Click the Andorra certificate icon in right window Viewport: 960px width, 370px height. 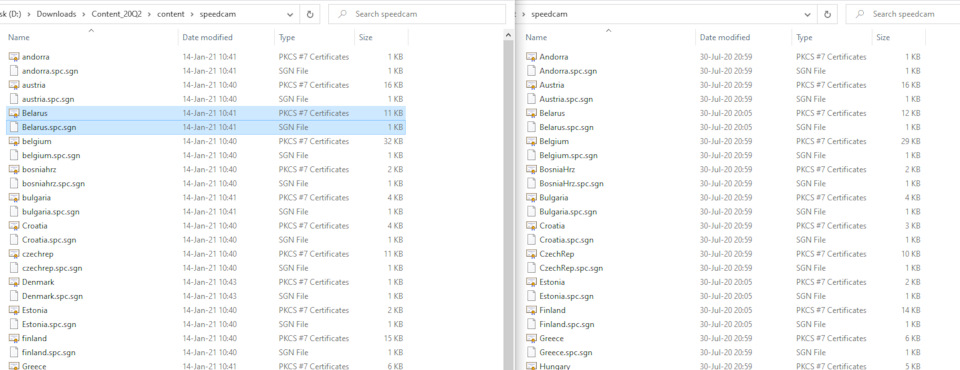pyautogui.click(x=531, y=57)
